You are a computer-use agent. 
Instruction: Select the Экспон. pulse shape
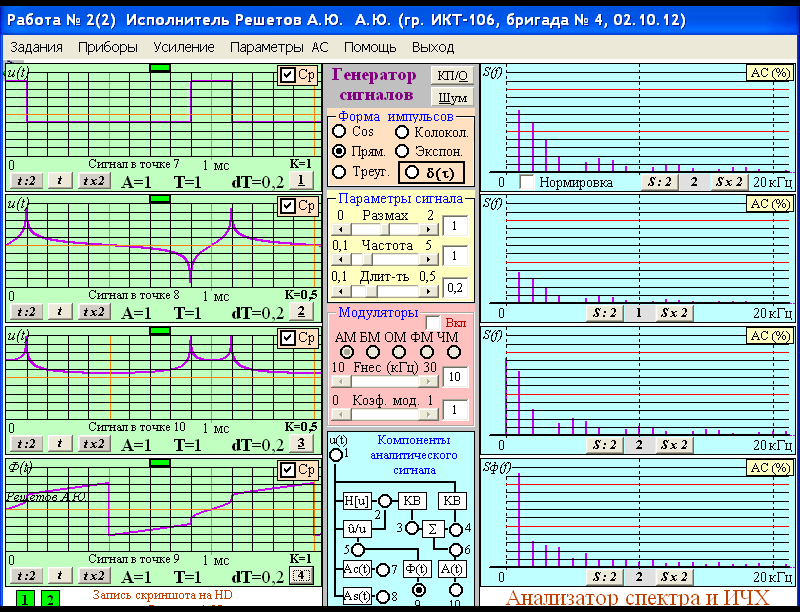[x=402, y=151]
